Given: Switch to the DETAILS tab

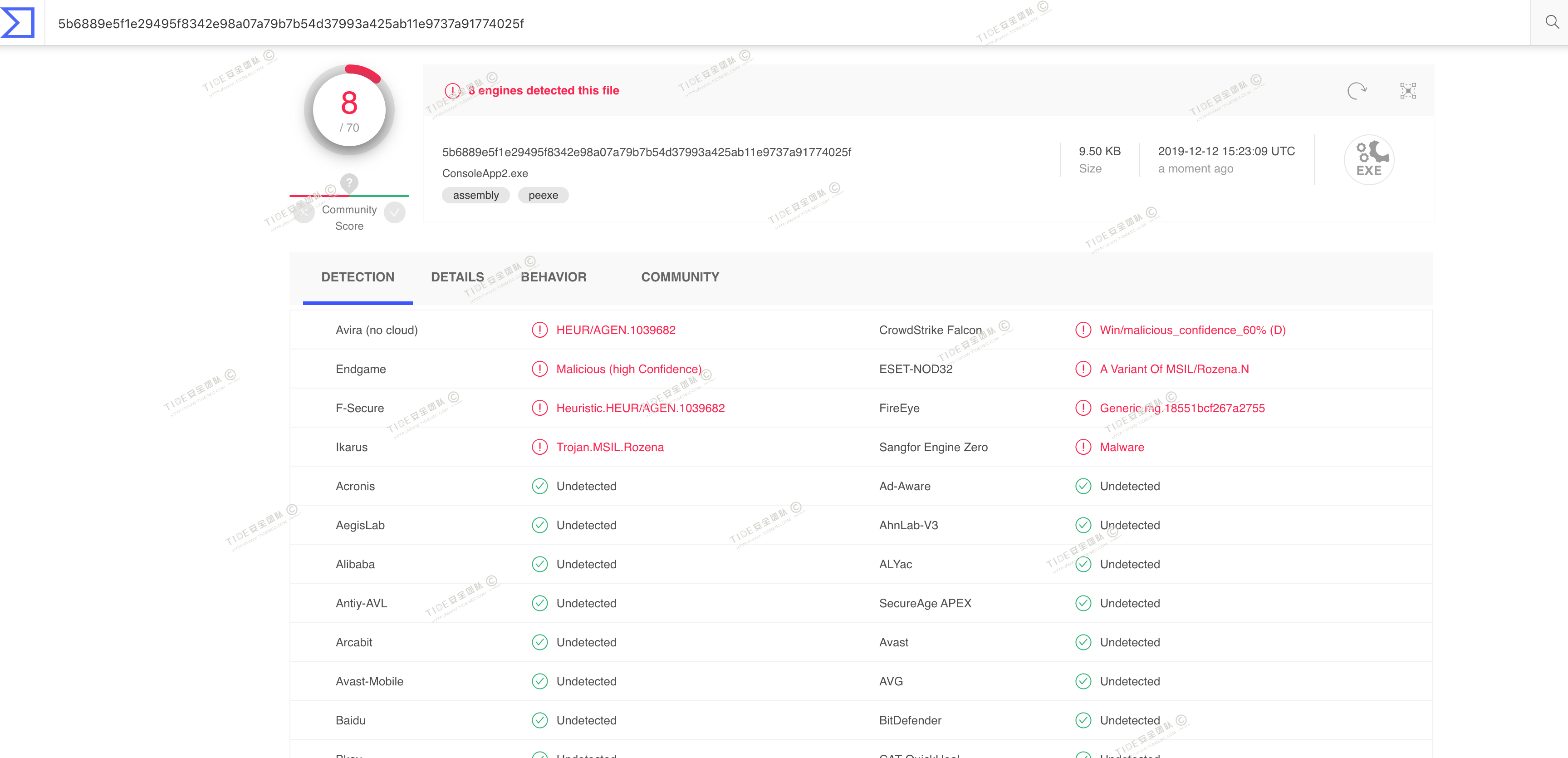Looking at the screenshot, I should point(457,277).
